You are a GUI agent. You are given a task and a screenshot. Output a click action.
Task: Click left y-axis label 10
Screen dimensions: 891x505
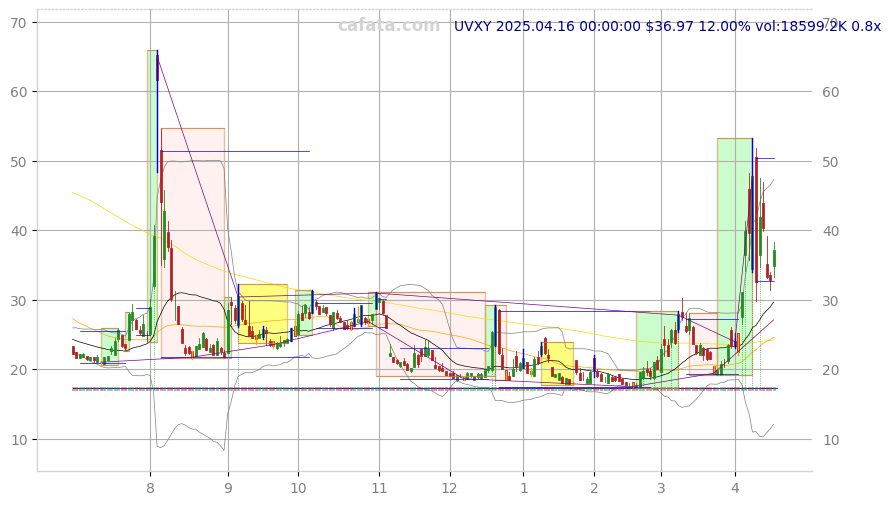(19, 440)
